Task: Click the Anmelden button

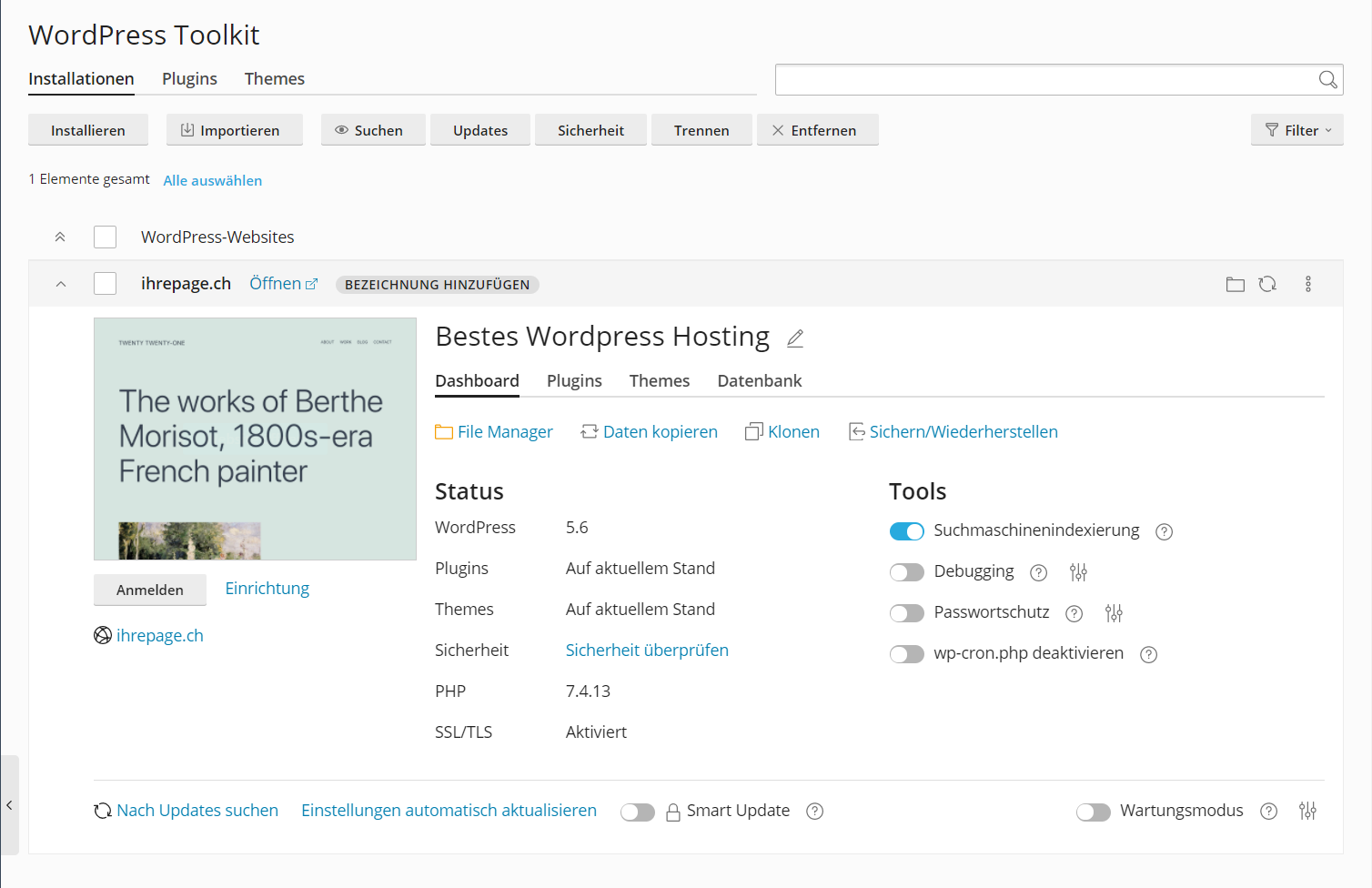Action: (x=150, y=590)
